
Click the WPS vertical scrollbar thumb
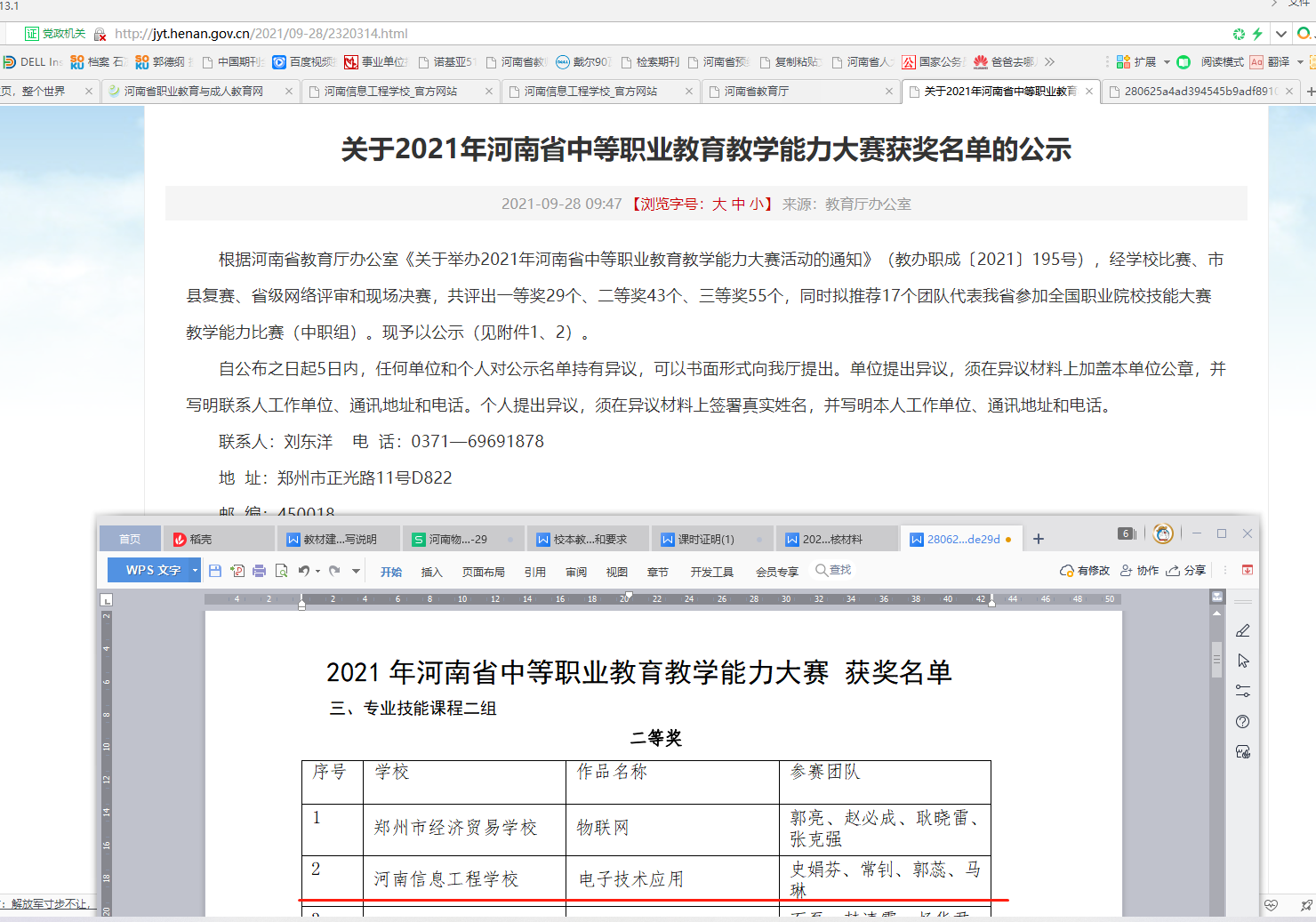pos(1217,660)
